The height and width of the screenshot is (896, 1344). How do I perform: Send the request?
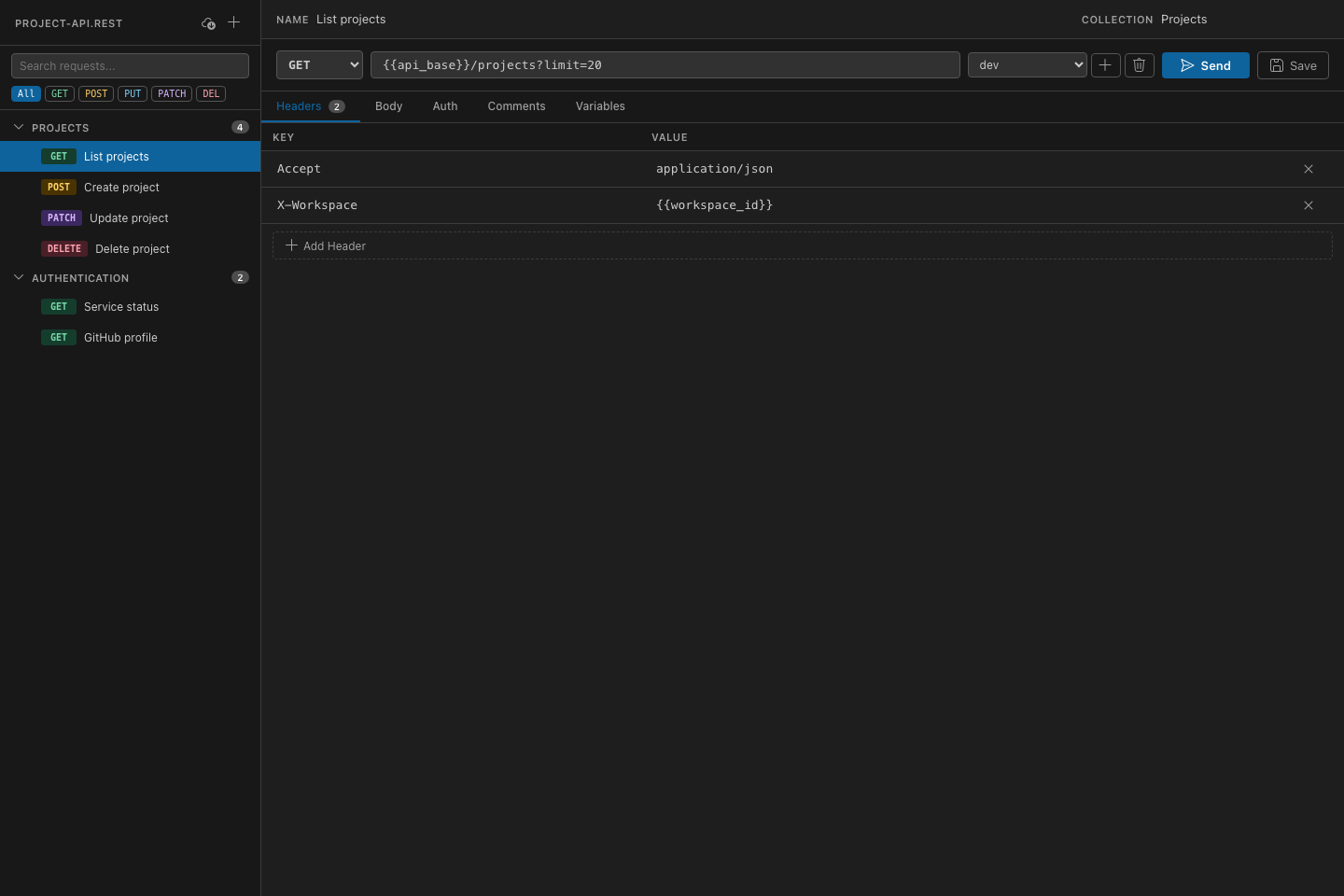click(x=1205, y=65)
